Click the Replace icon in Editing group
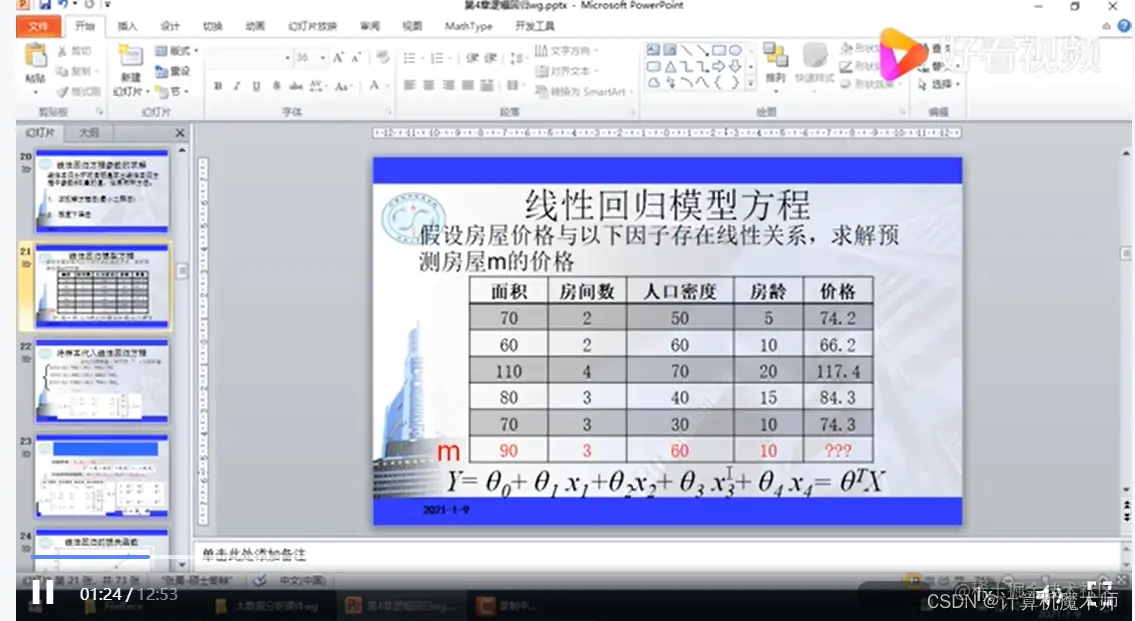The image size is (1135, 621). point(930,65)
